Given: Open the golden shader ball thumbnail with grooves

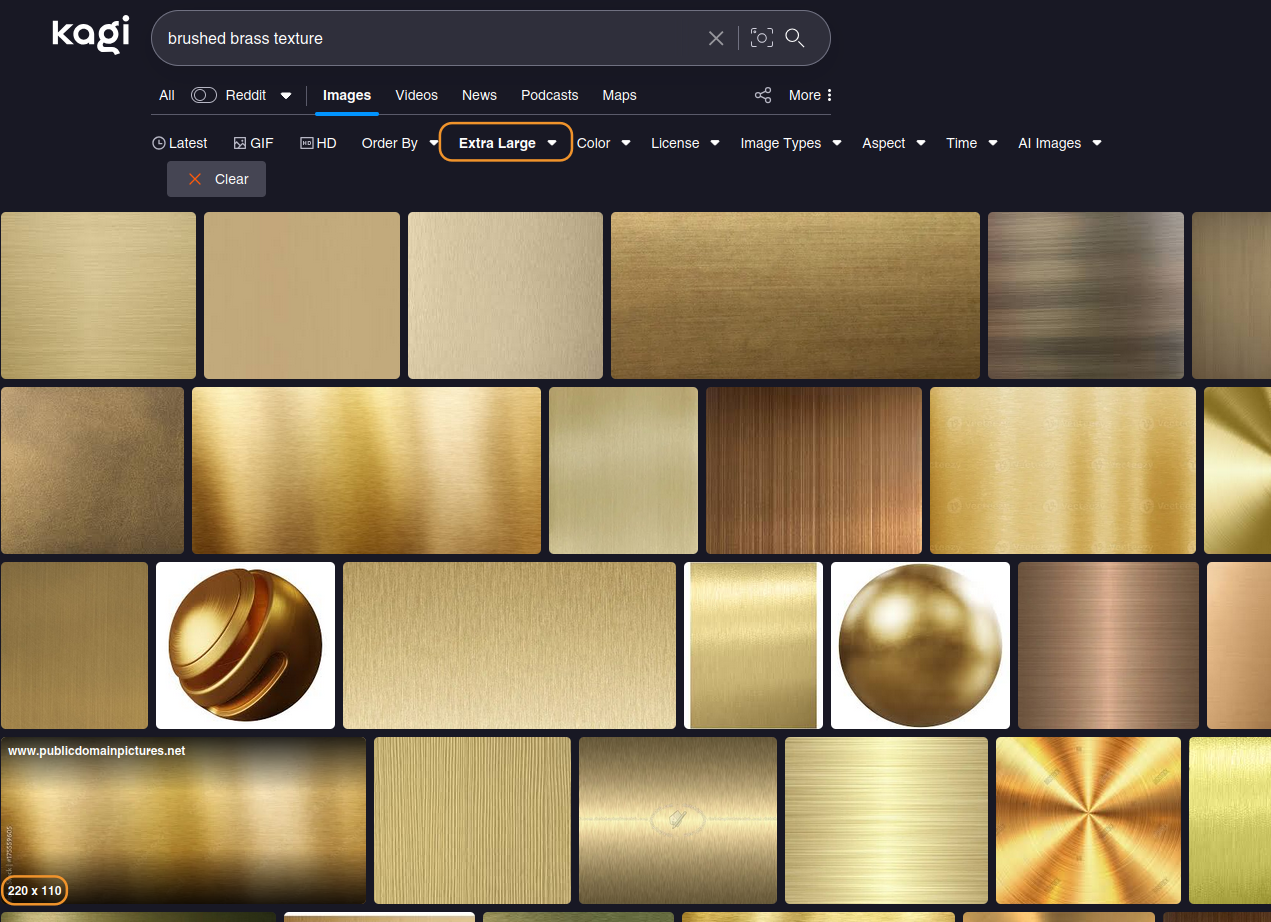Looking at the screenshot, I should tap(245, 645).
